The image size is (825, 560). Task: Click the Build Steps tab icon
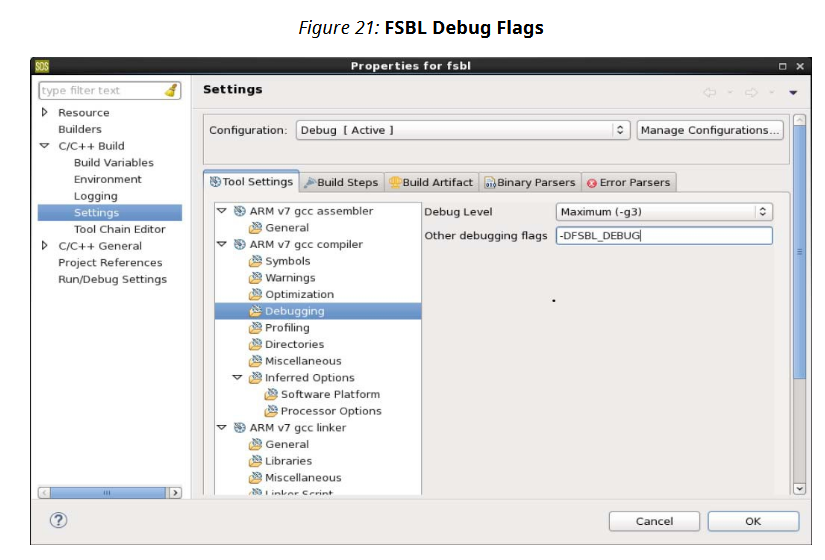pos(310,182)
